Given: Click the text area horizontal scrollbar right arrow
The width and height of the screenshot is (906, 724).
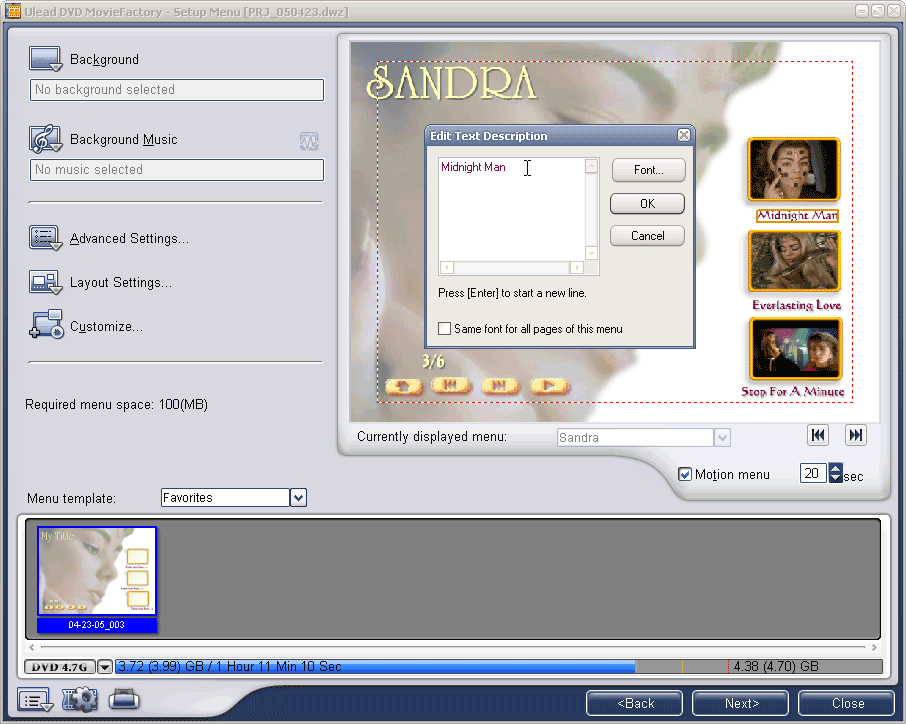Looking at the screenshot, I should [576, 268].
